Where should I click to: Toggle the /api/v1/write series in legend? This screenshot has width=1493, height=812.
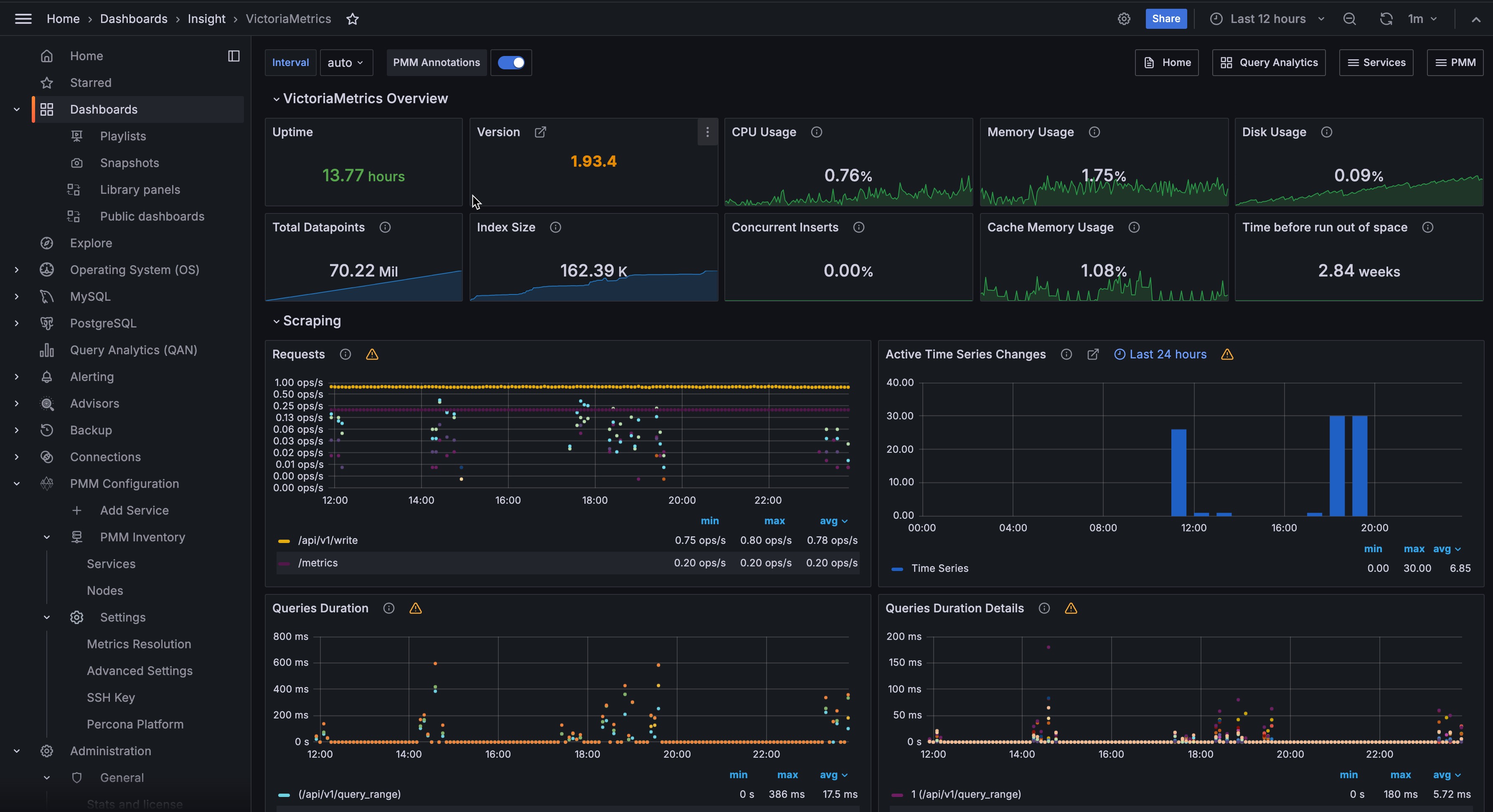click(x=328, y=540)
